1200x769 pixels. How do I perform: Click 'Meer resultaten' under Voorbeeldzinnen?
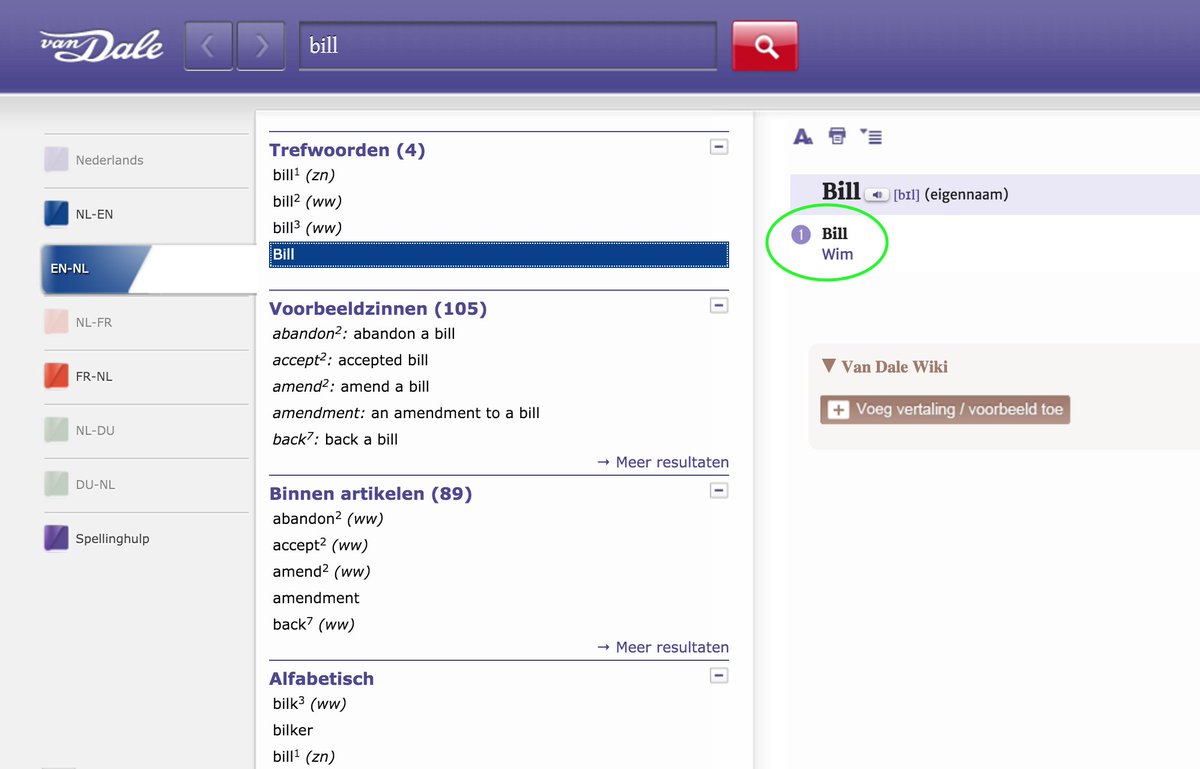pyautogui.click(x=663, y=462)
